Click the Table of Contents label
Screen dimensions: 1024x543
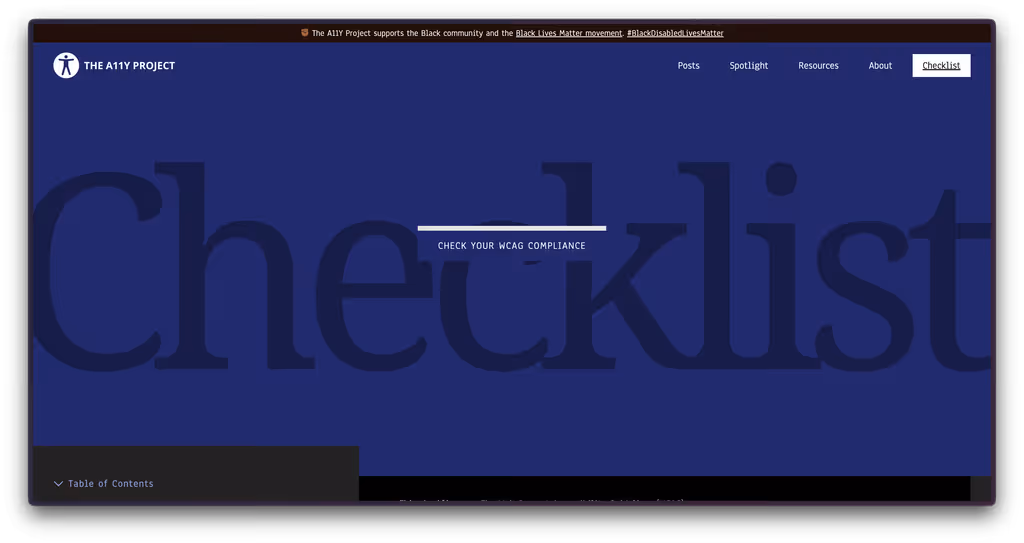(x=111, y=484)
